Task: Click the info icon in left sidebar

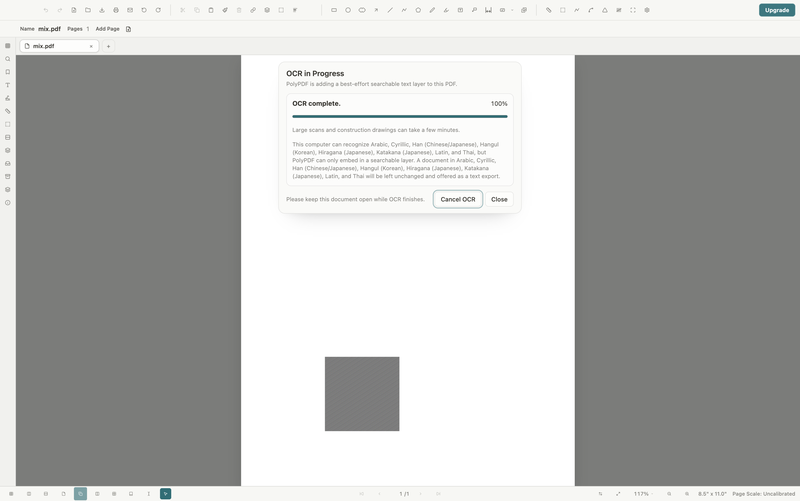Action: point(8,203)
